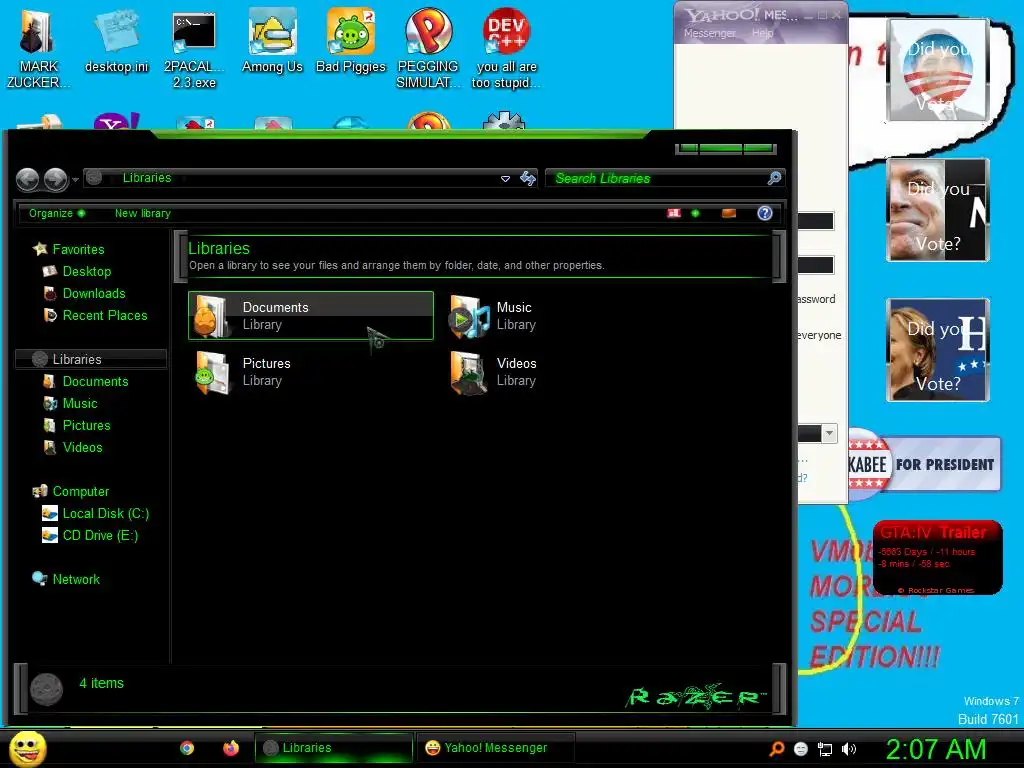Click the refresh button beside address bar

click(x=528, y=178)
